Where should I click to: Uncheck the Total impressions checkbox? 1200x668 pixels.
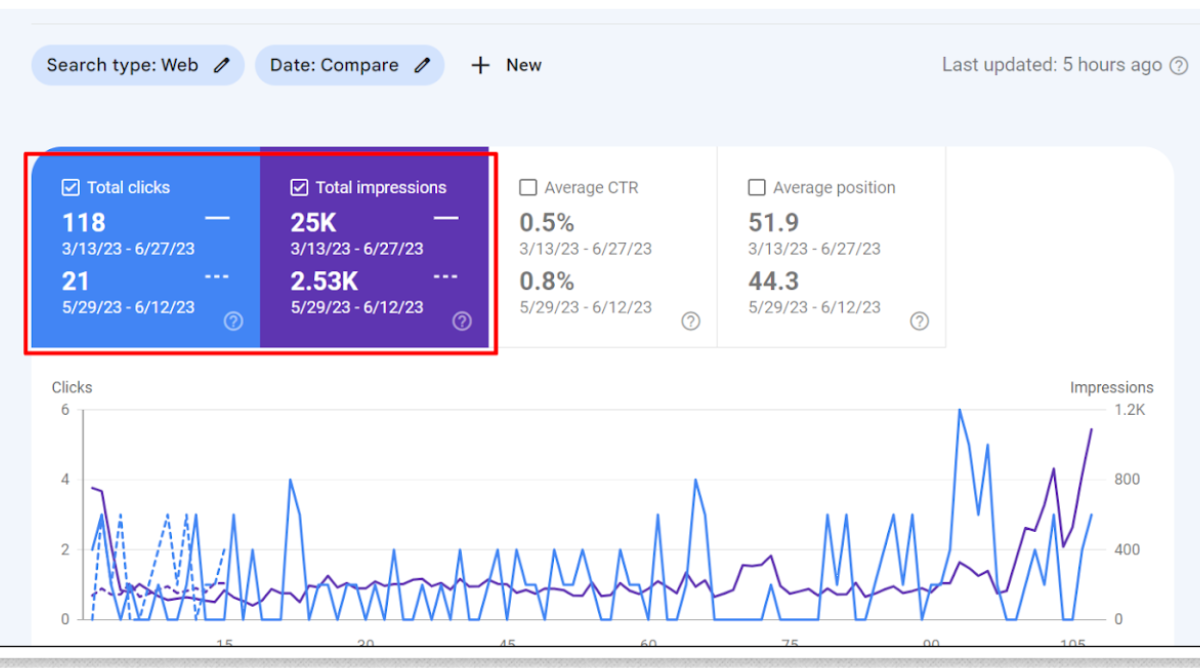point(299,187)
